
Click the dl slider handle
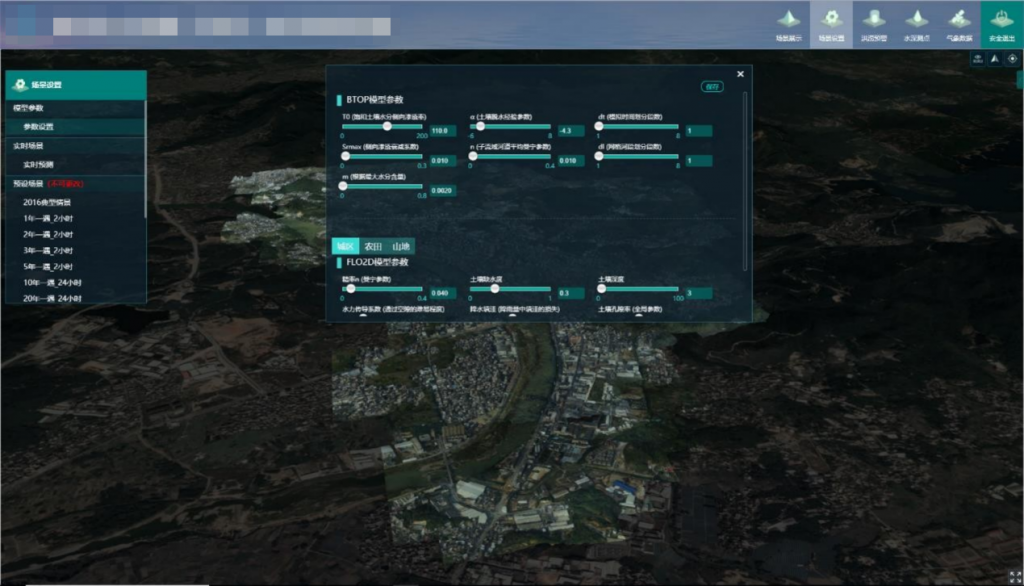coord(599,156)
